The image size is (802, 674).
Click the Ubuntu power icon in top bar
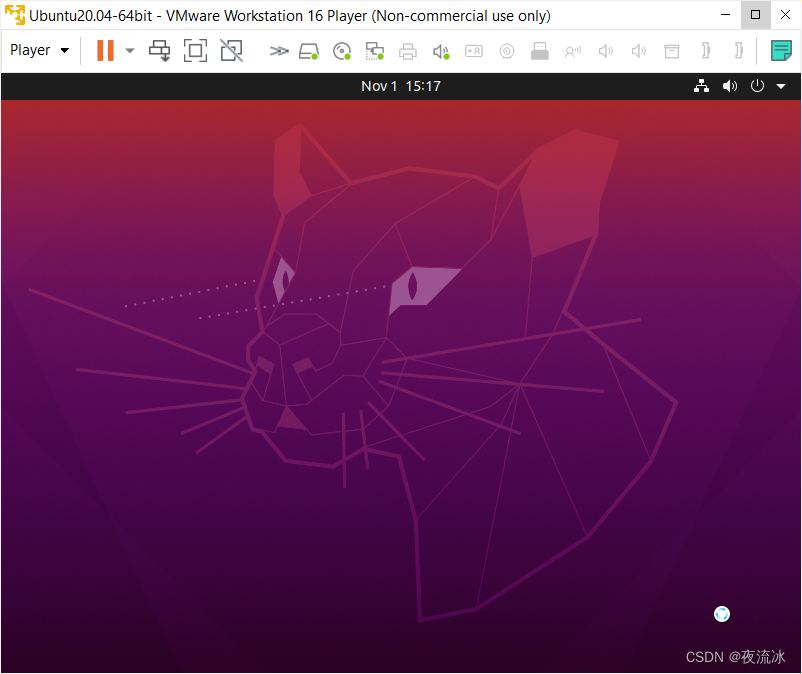tap(757, 86)
